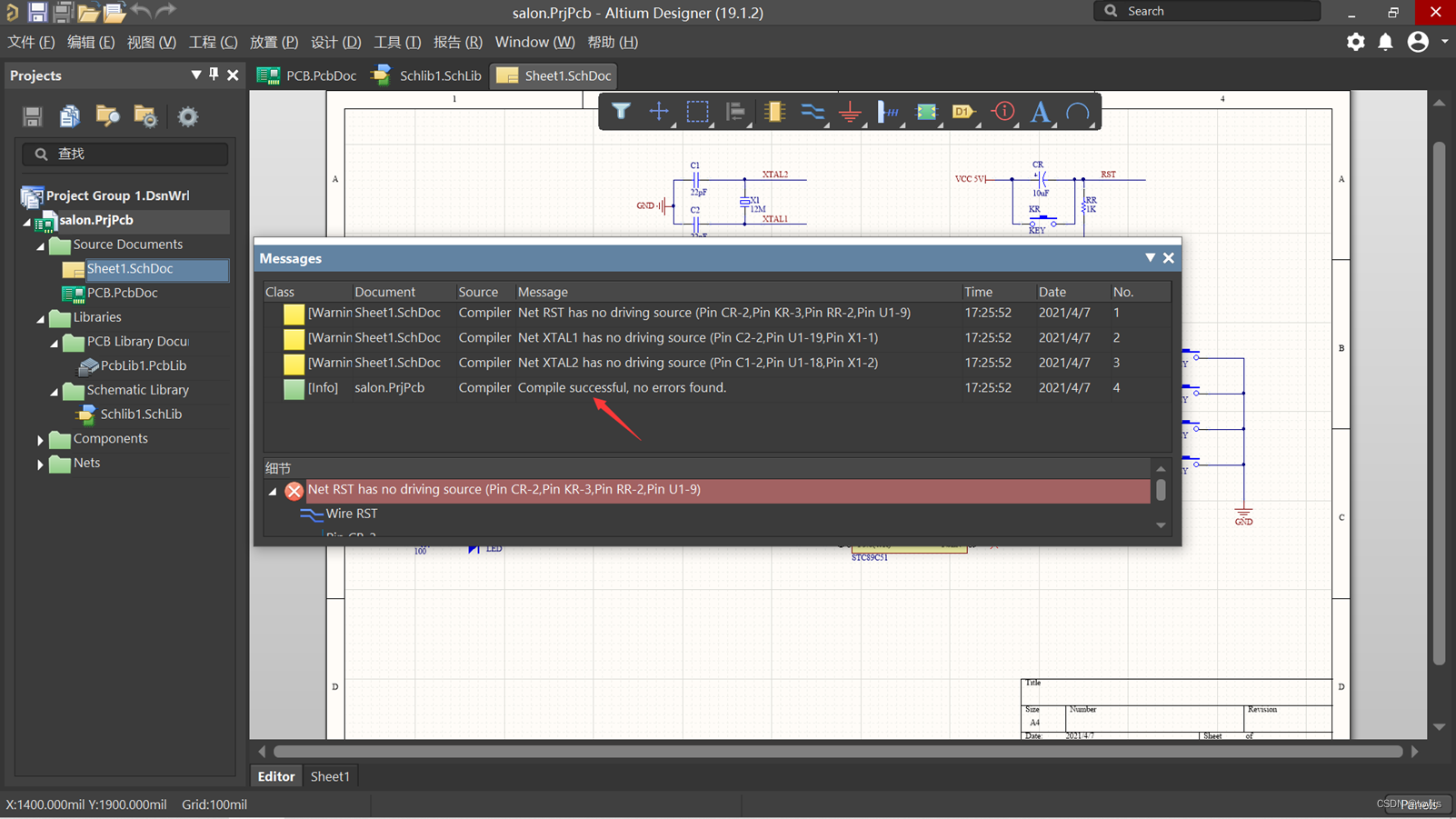Select Schlib1.SchLib in the project tree

point(140,414)
